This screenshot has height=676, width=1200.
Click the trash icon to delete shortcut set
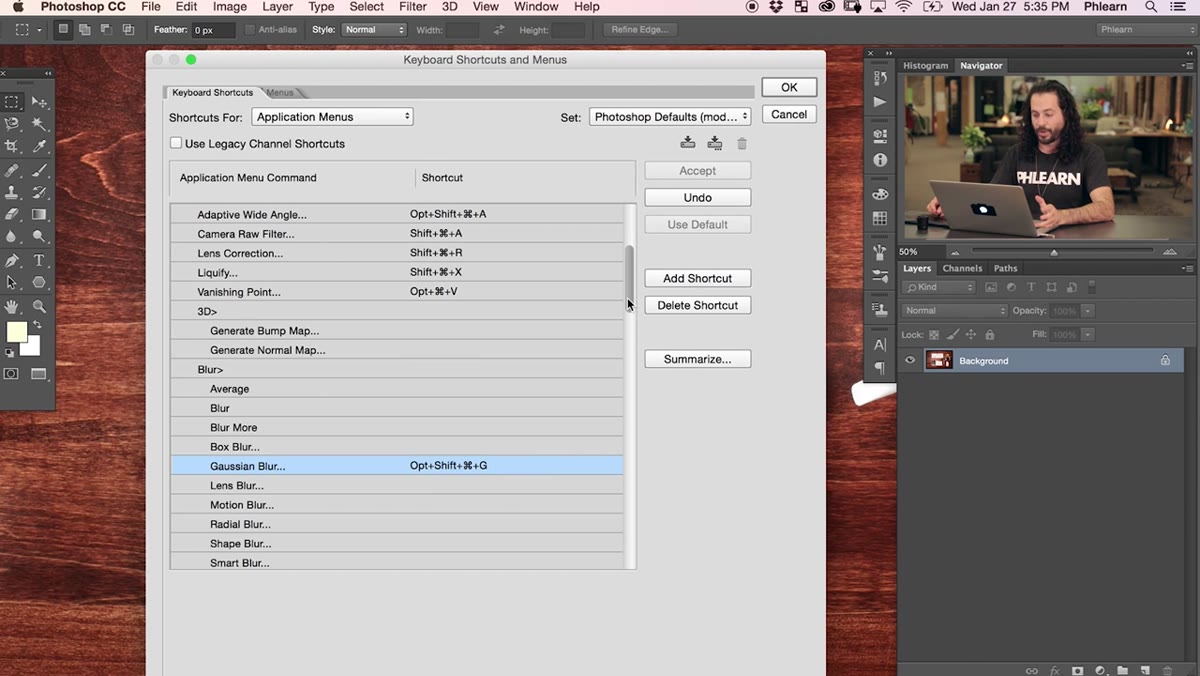(x=742, y=143)
